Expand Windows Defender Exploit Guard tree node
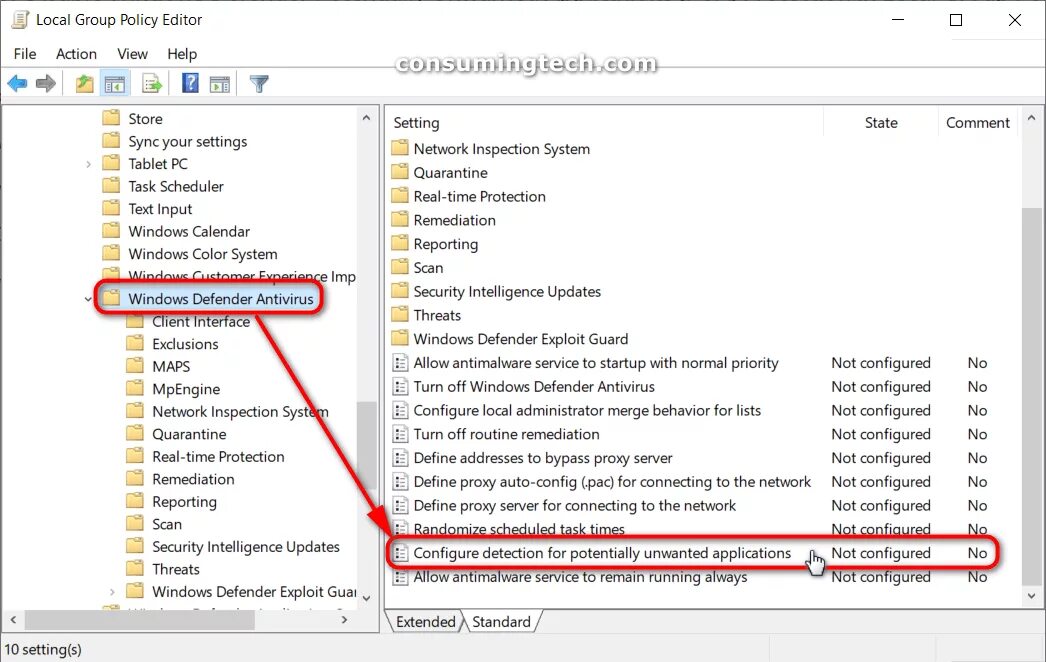1046x662 pixels. coord(112,592)
